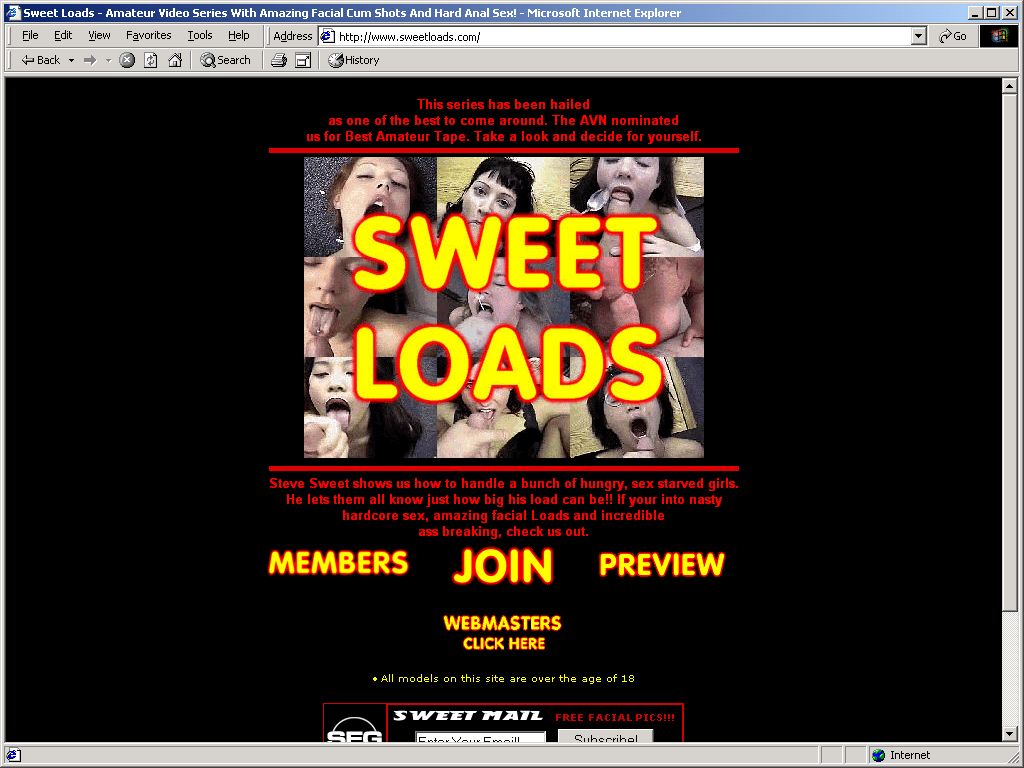Click the vertical scrollbar down arrow
1024x768 pixels.
pos(1009,734)
